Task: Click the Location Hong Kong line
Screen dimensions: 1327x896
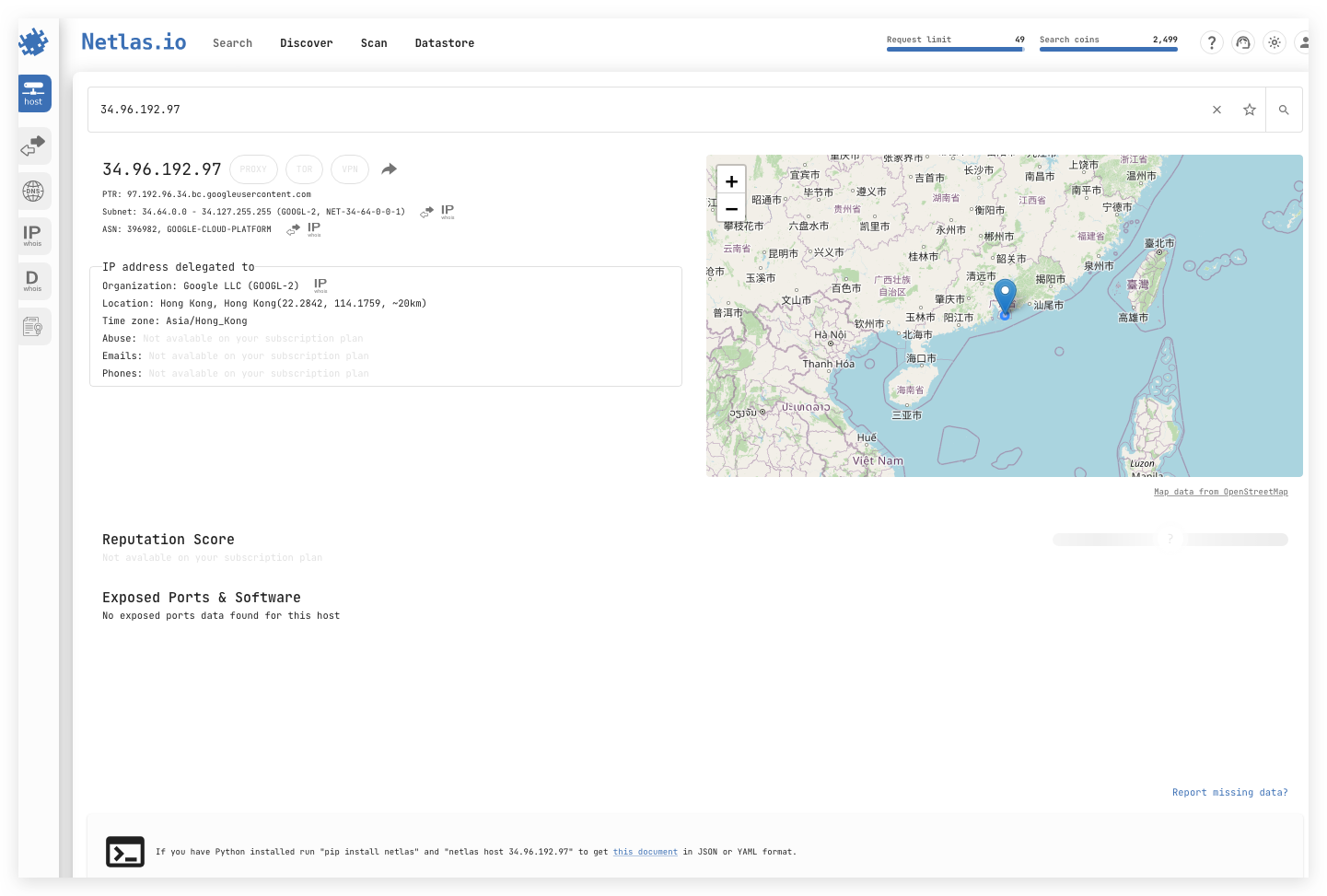Action: (264, 304)
